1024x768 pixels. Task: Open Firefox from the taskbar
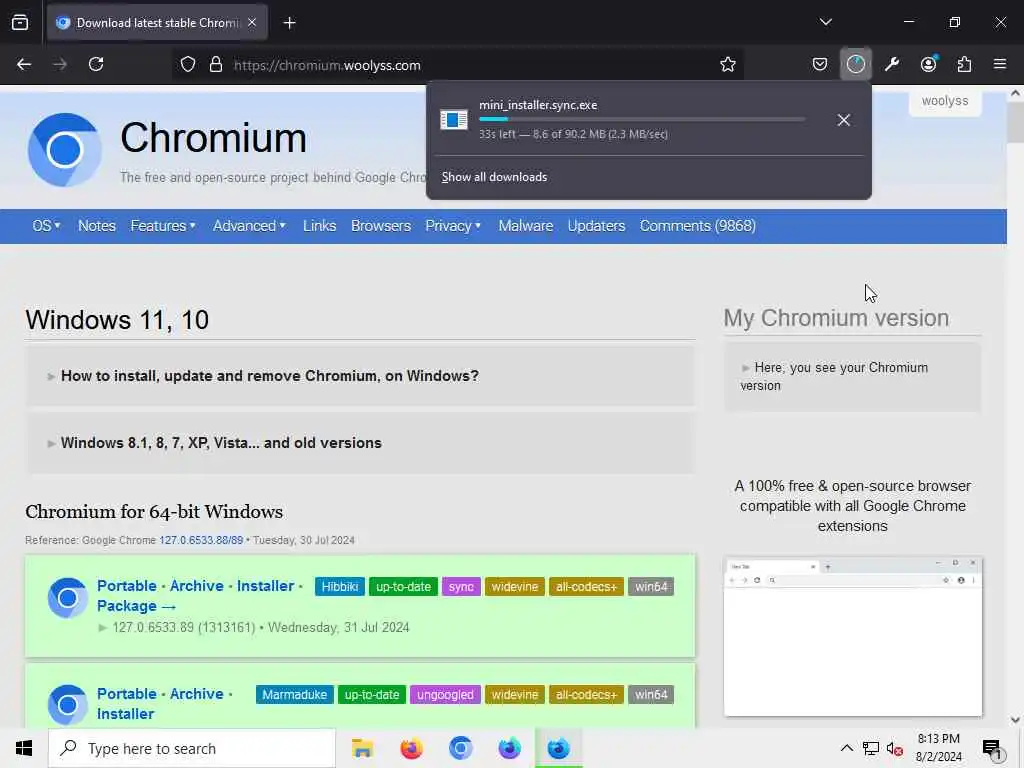[411, 748]
